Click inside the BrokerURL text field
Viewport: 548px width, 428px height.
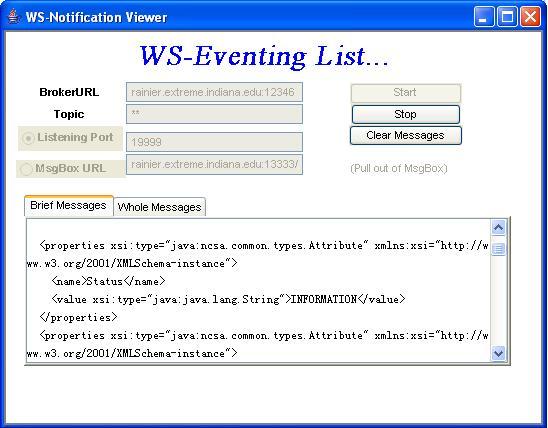(214, 92)
